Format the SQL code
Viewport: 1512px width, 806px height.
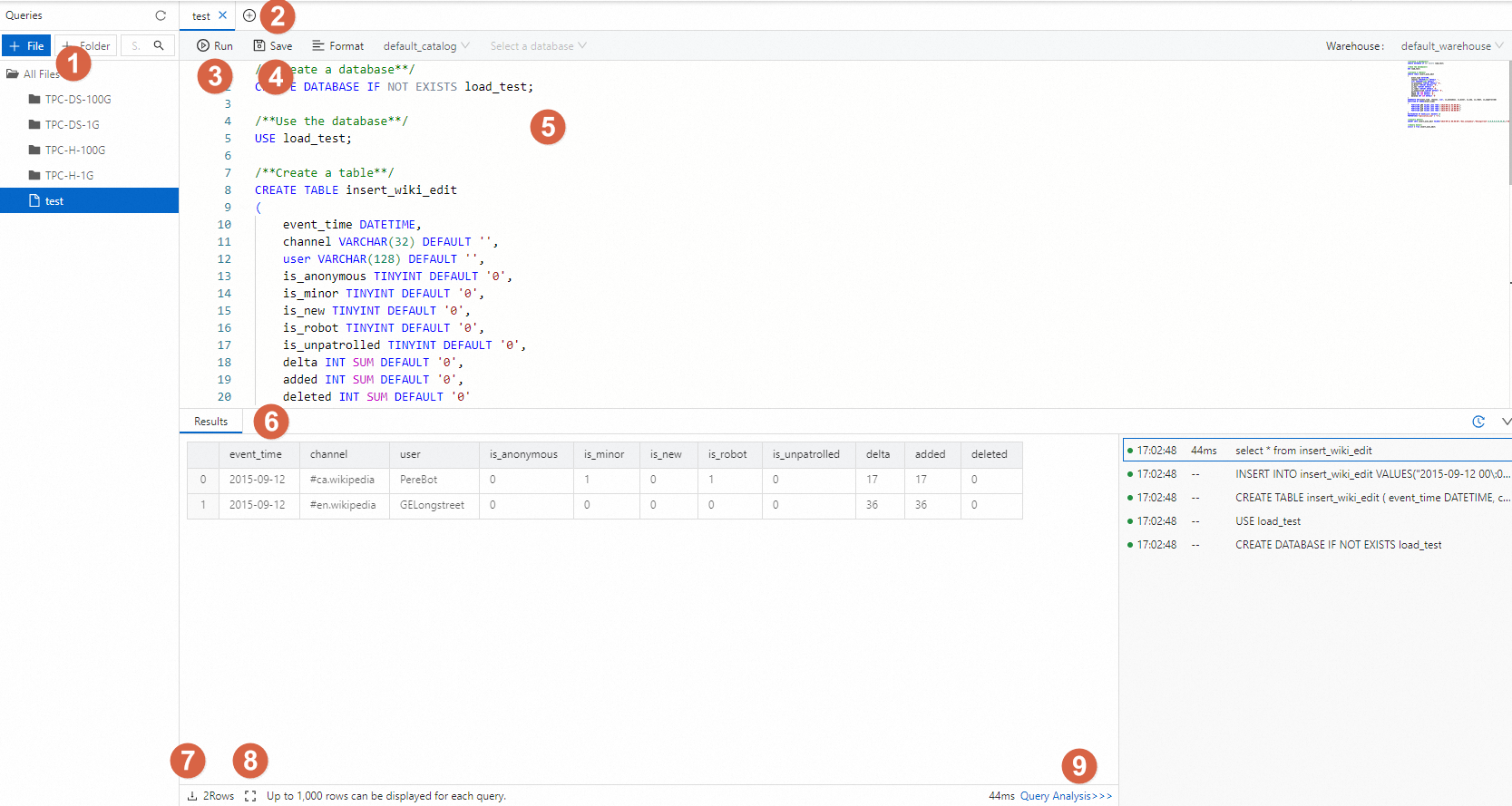point(337,46)
